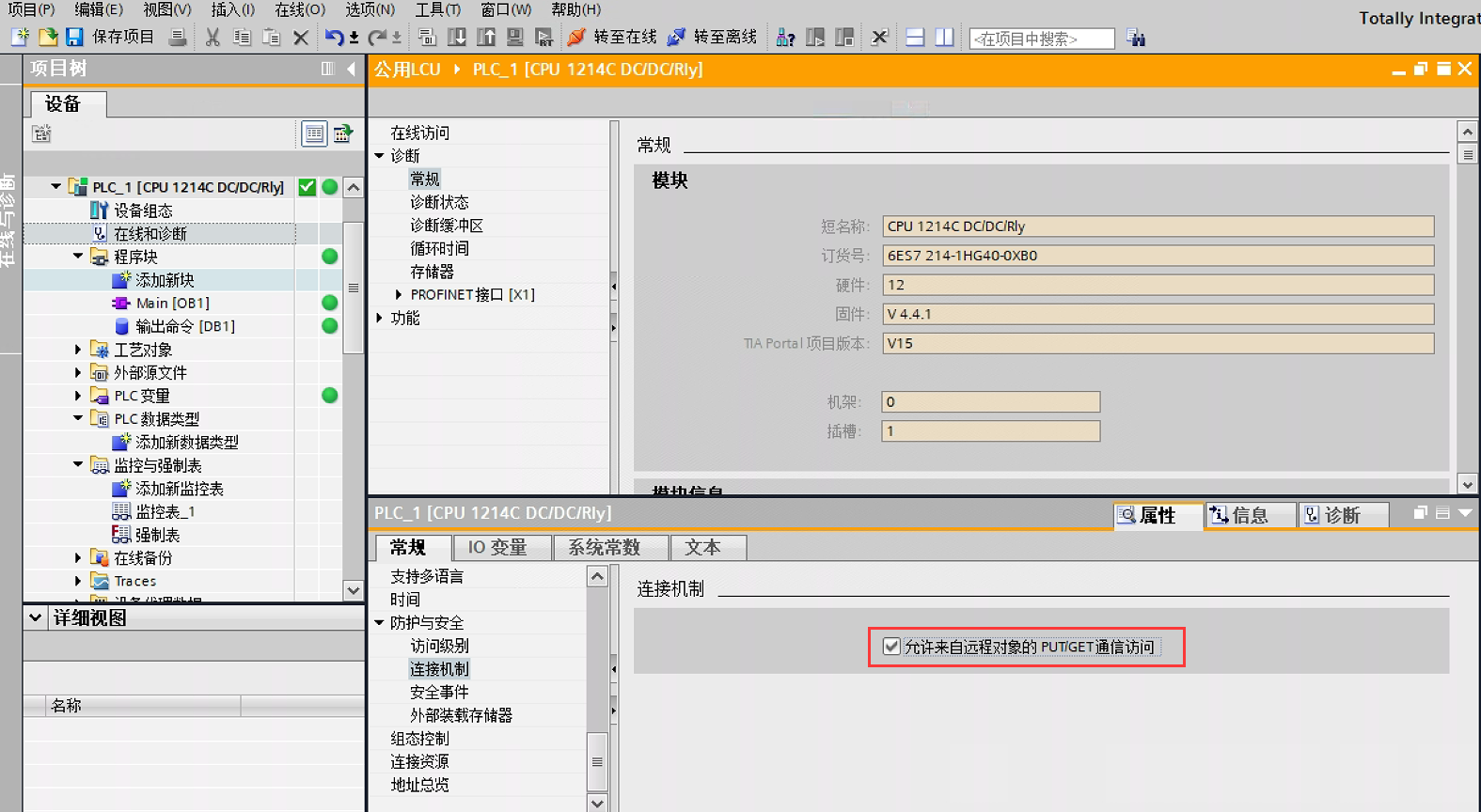The height and width of the screenshot is (812, 1481).
Task: Open the 项目(P) menu
Action: (x=31, y=9)
